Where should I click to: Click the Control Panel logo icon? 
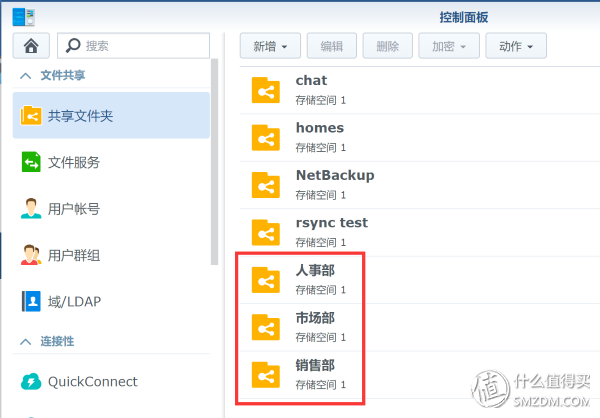24,17
